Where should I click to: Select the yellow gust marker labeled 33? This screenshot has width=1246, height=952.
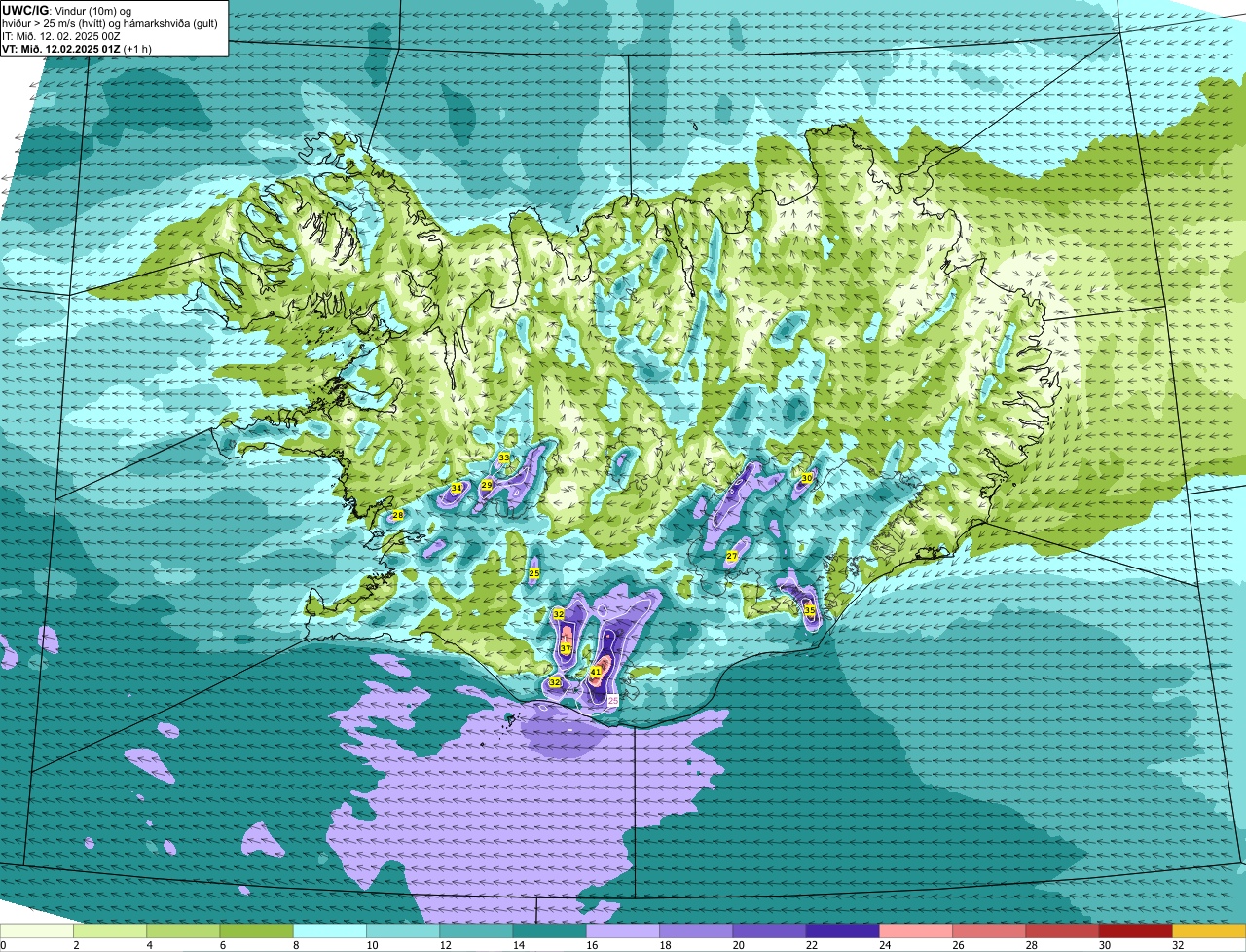click(x=504, y=458)
